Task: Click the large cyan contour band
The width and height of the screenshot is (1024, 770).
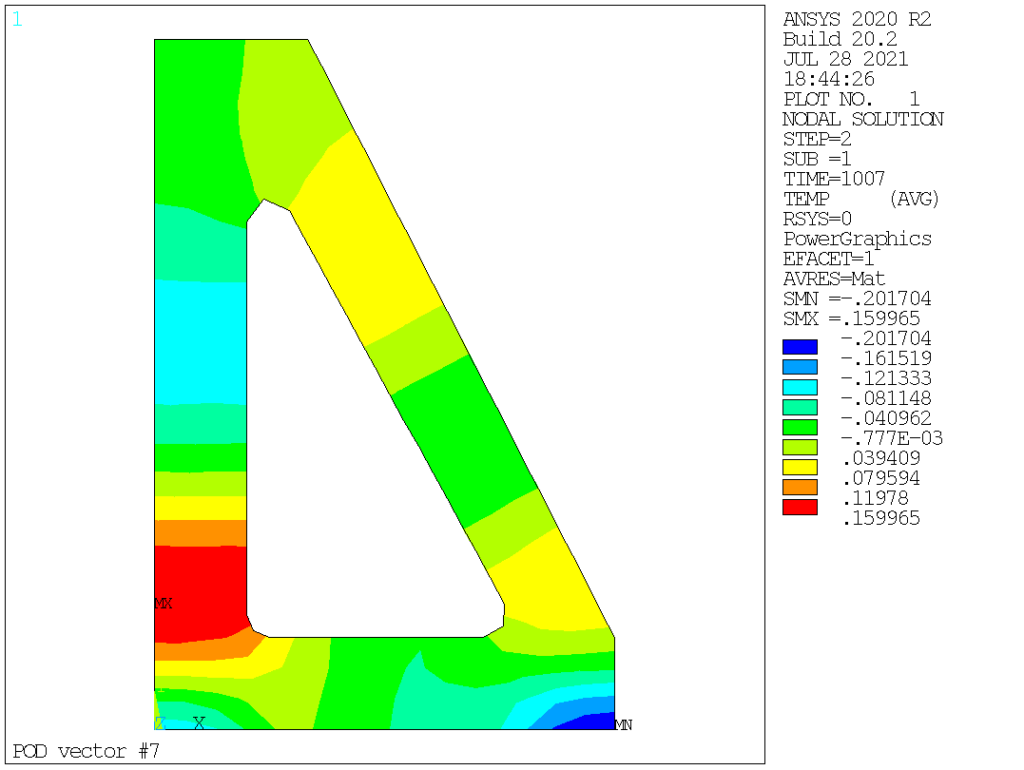Action: [200, 342]
